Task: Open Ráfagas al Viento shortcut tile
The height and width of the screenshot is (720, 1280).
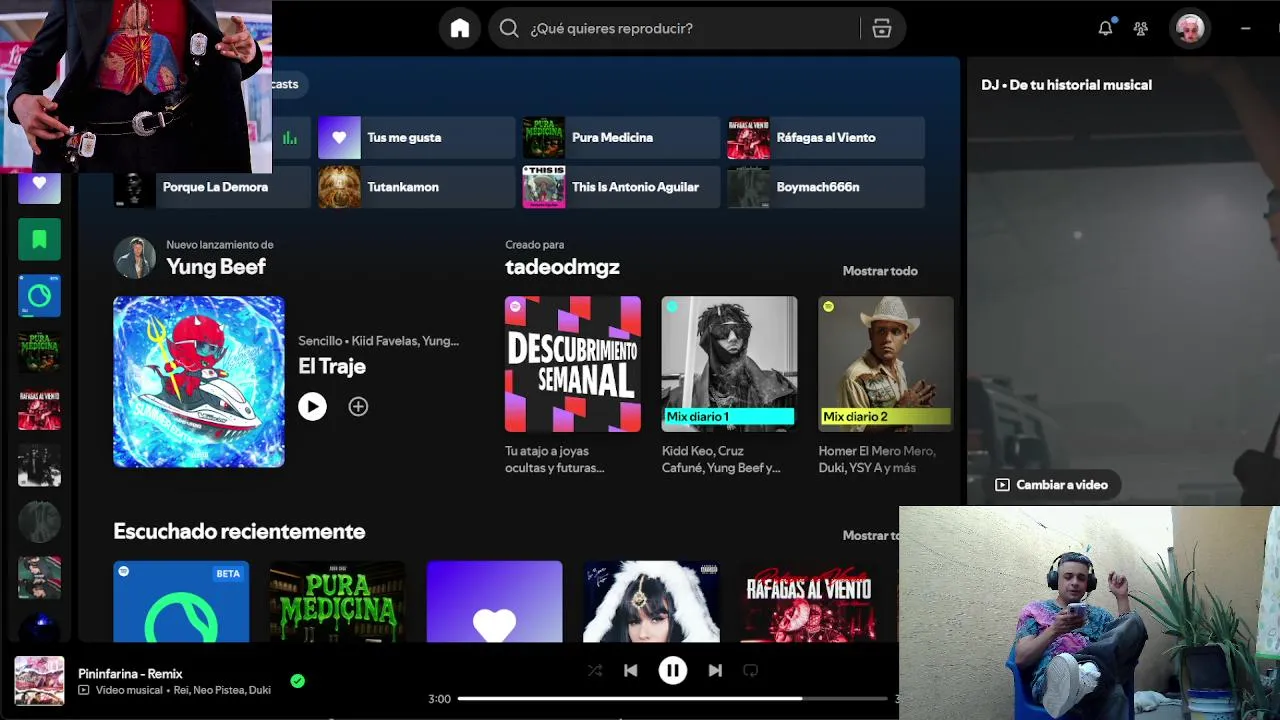Action: 826,138
